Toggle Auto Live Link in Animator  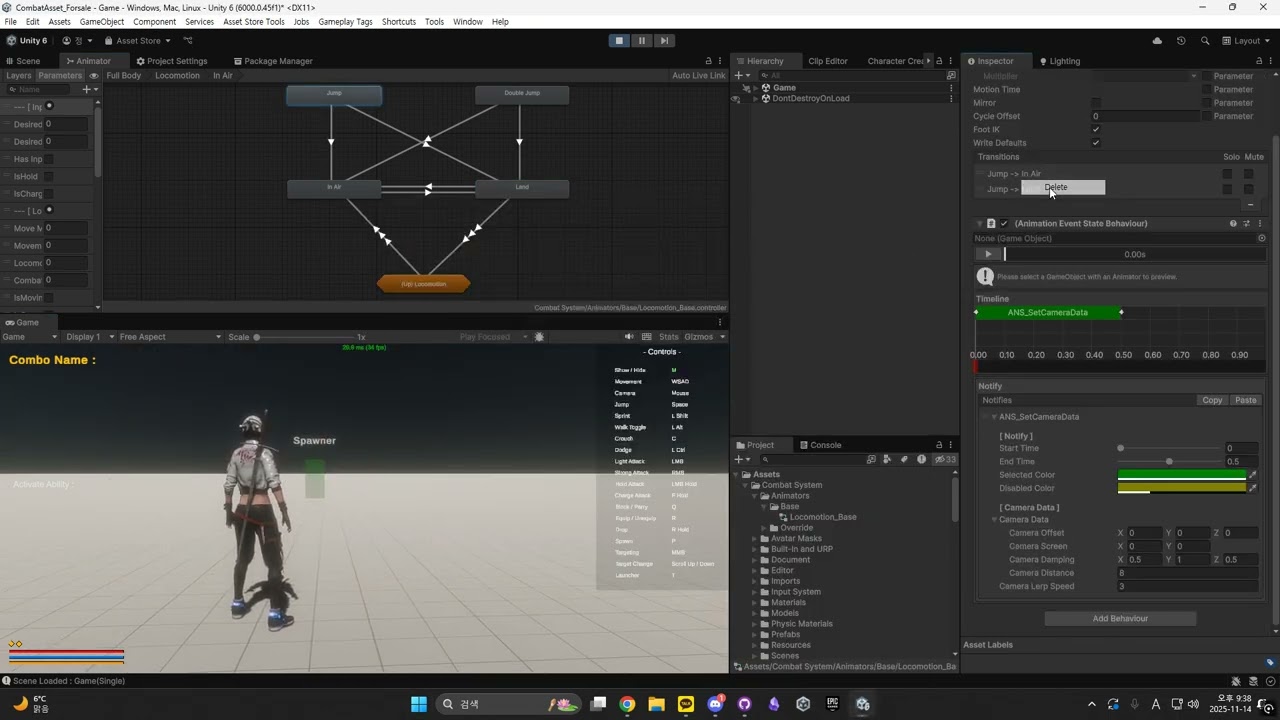click(698, 76)
